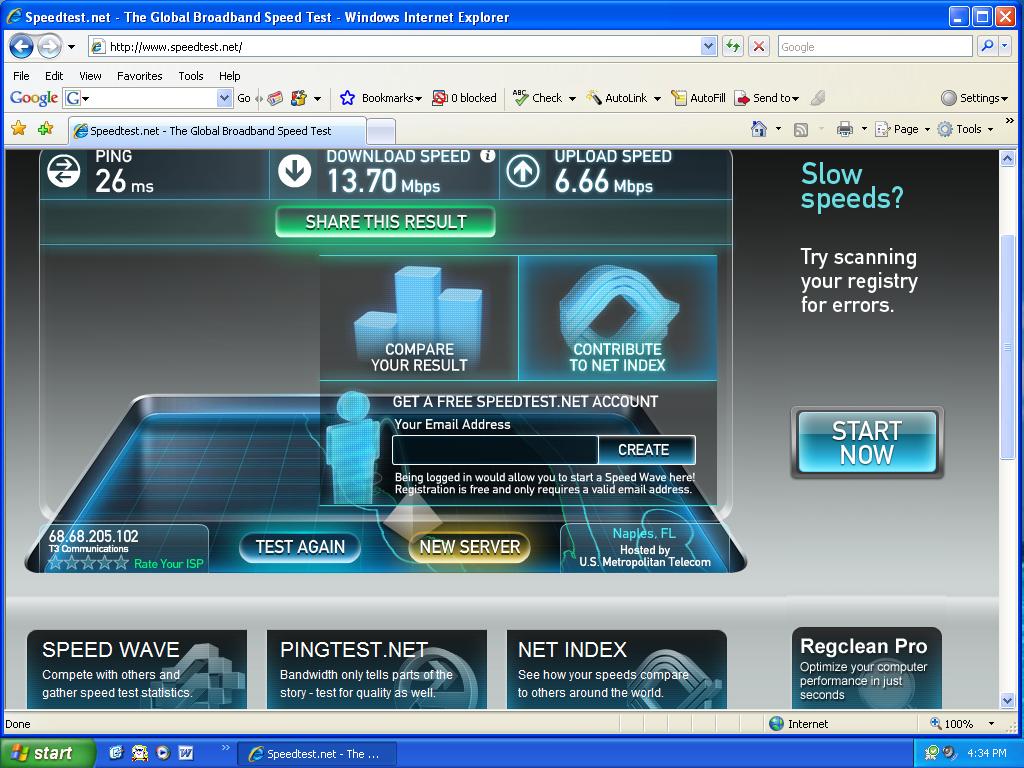
Task: Open the Favorites menu
Action: 139,76
